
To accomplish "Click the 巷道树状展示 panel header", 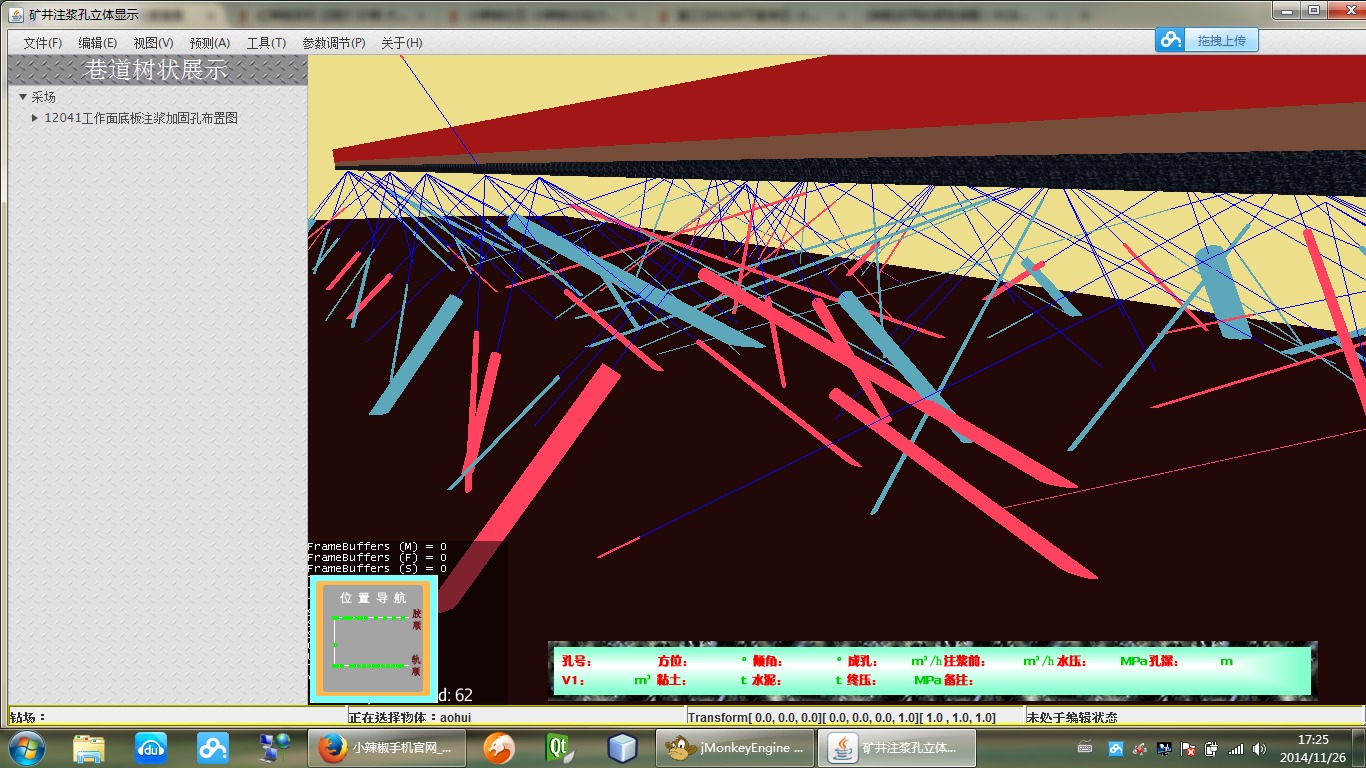I will click(x=157, y=69).
